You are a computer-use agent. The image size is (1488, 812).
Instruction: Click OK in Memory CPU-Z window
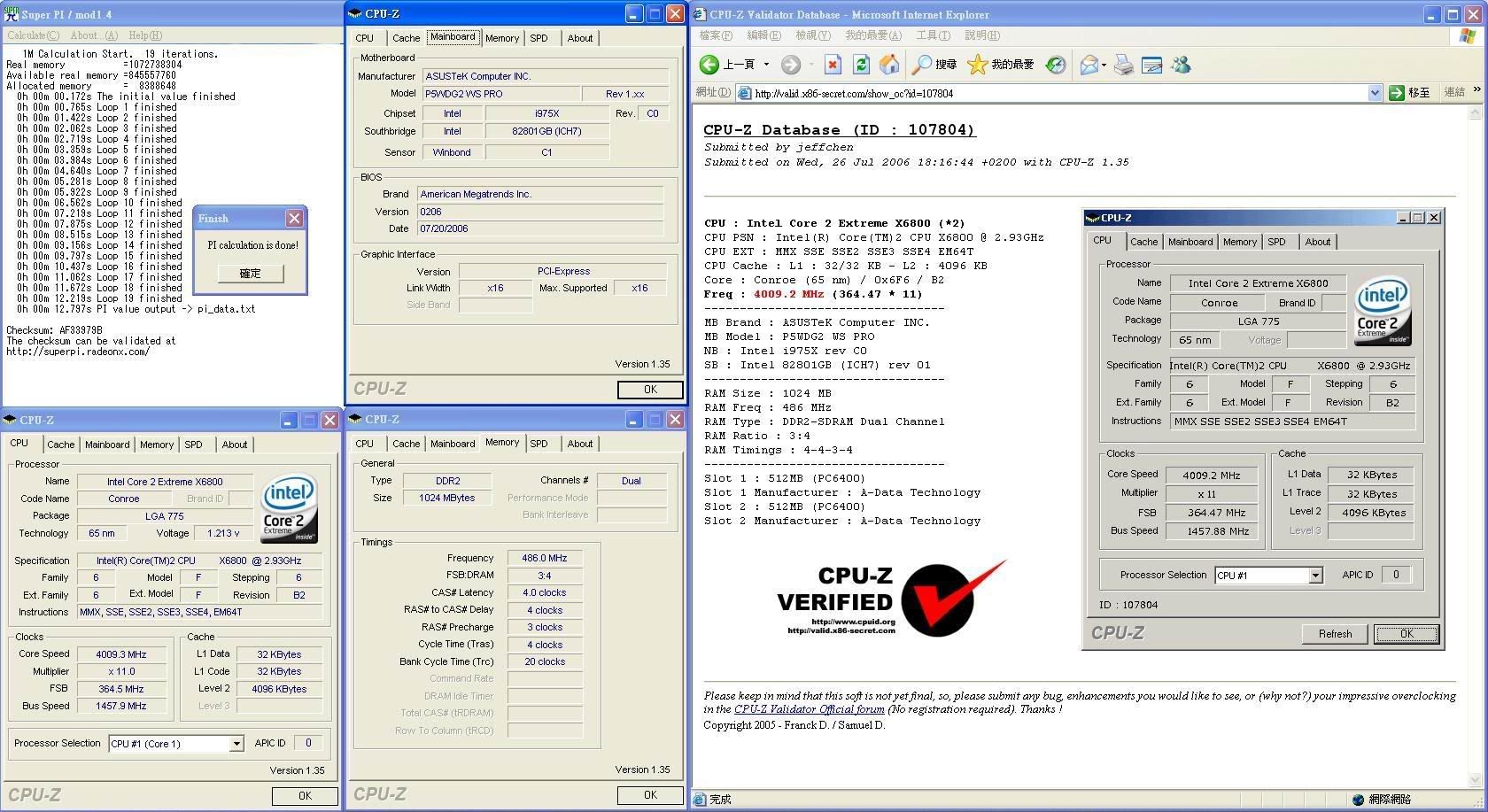coord(650,795)
